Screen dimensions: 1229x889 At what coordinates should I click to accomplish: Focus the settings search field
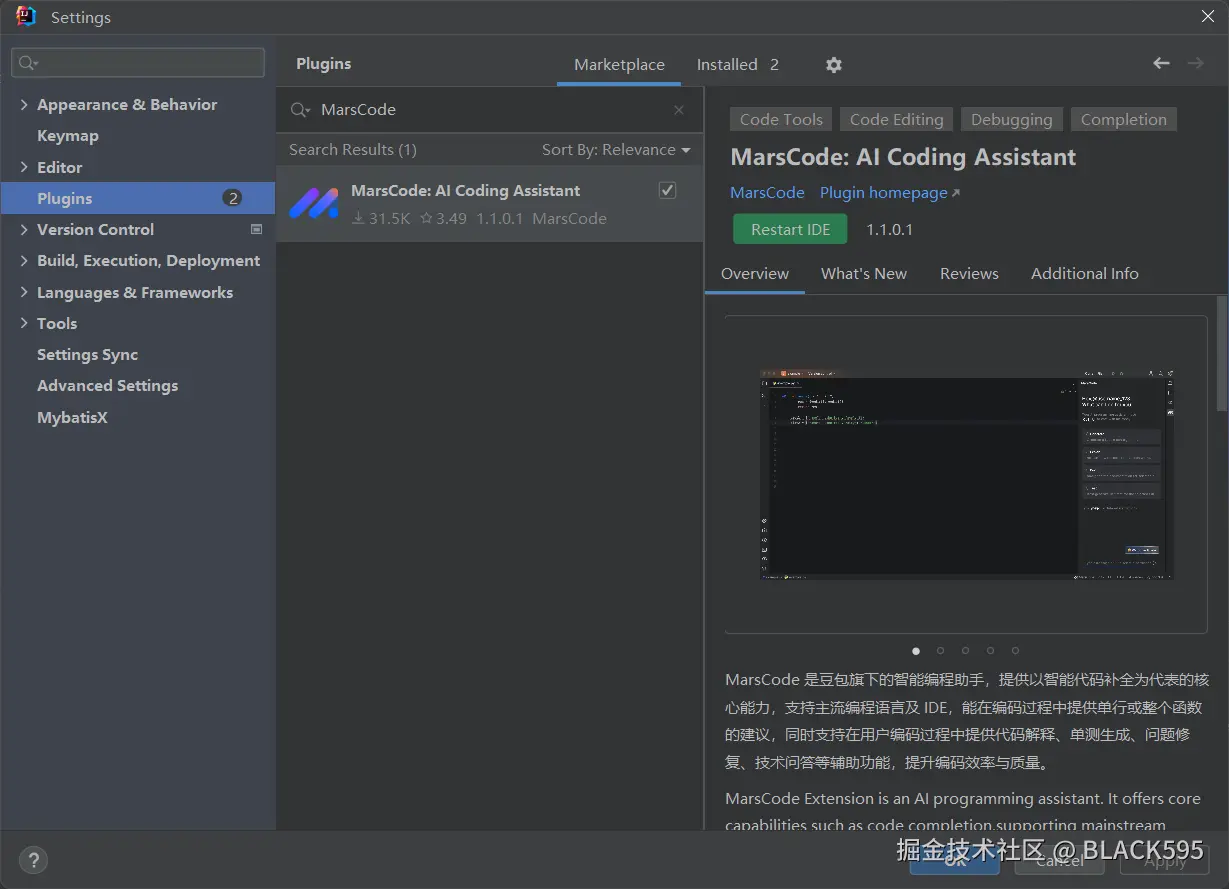click(x=138, y=63)
